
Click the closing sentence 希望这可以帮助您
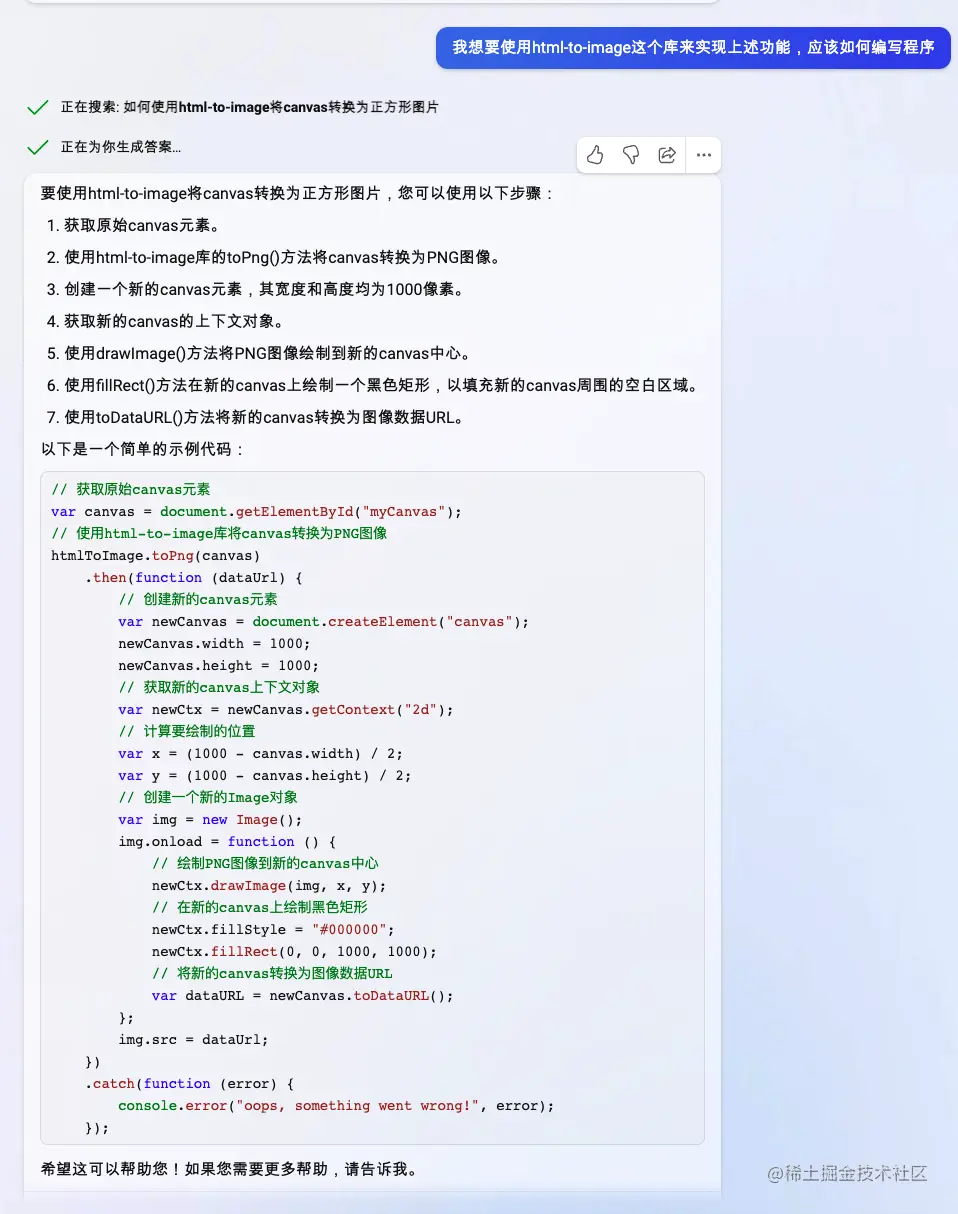tap(229, 1169)
